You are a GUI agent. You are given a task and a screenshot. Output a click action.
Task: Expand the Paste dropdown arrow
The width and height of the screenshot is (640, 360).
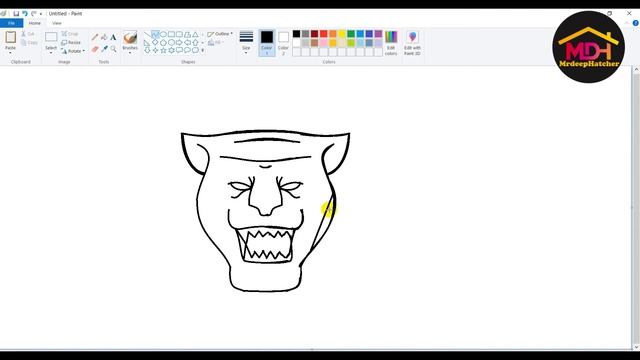point(10,53)
